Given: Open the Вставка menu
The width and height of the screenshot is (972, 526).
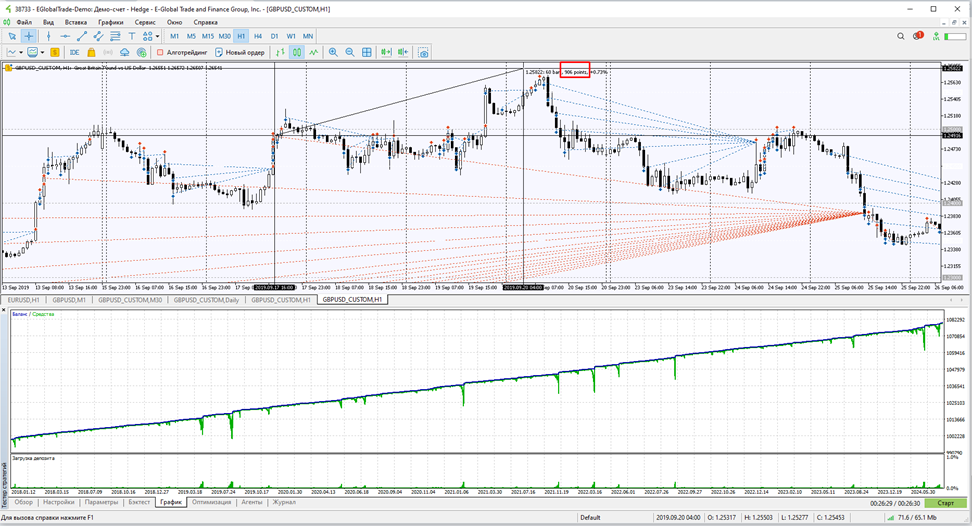Looking at the screenshot, I should (76, 22).
